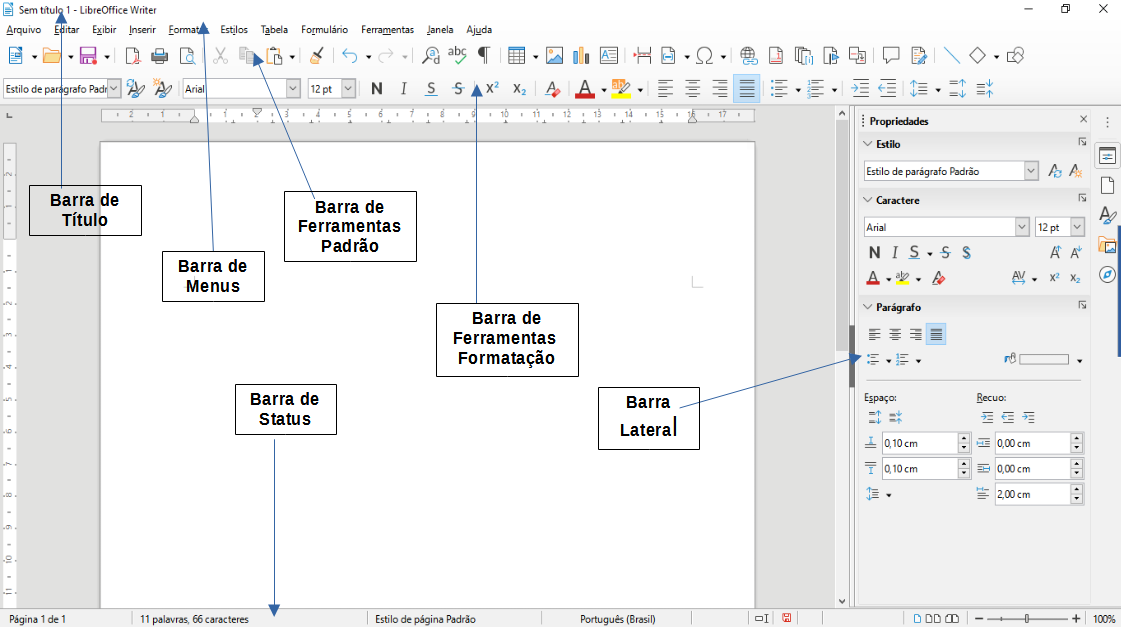1121x633 pixels.
Task: Click Página 1 de 1 in status bar
Action: coord(37,619)
